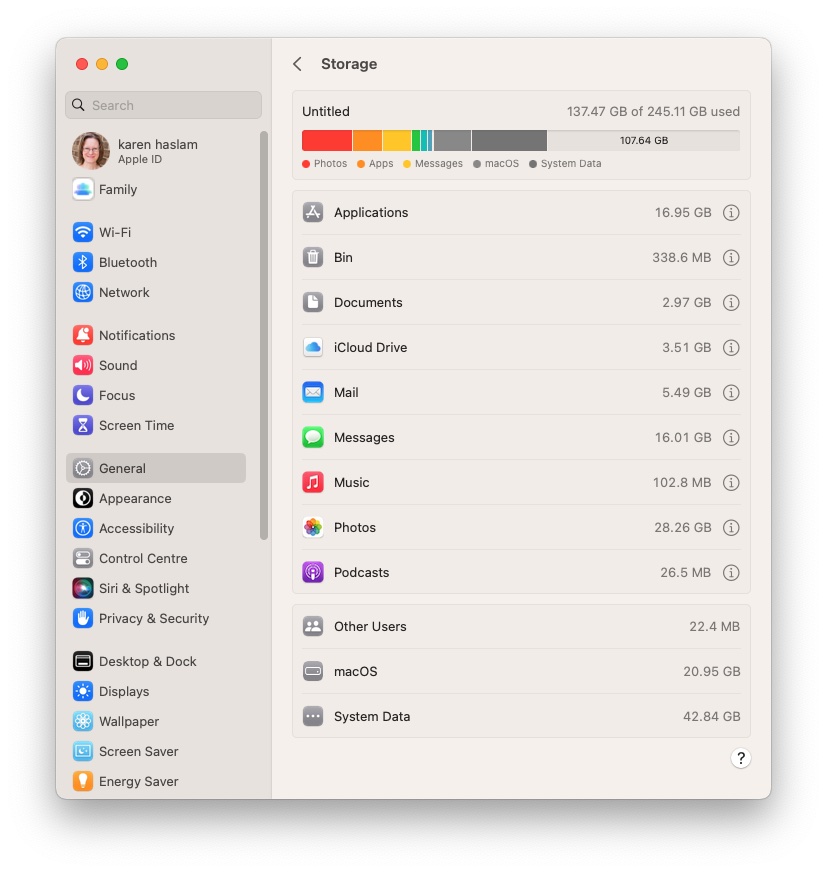This screenshot has width=827, height=873.
Task: Click the Bluetooth icon in sidebar
Action: click(83, 262)
